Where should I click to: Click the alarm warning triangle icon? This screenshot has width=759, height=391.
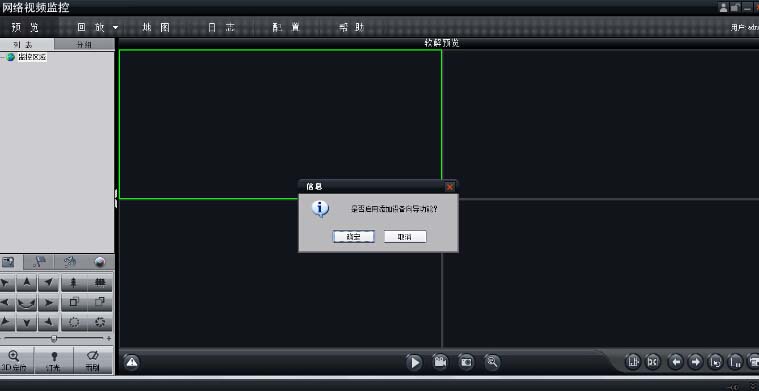tap(132, 362)
